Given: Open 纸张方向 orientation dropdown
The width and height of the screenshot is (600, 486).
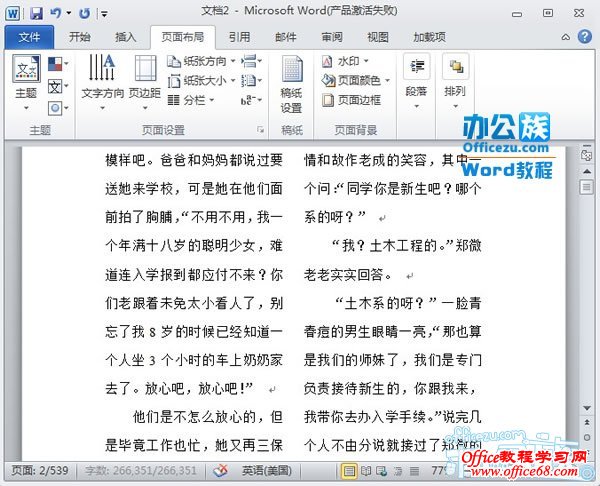Looking at the screenshot, I should click(201, 61).
